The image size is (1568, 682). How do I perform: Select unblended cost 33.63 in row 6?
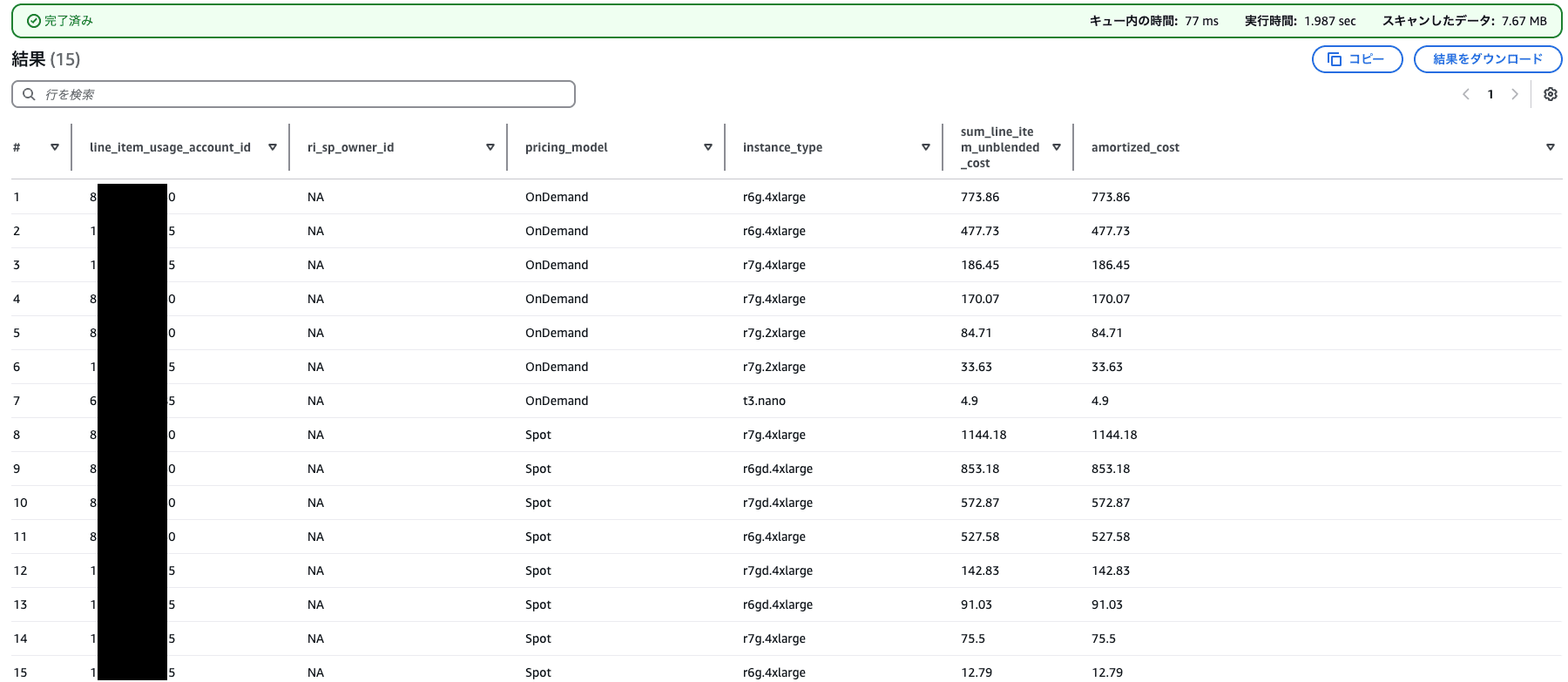point(977,367)
